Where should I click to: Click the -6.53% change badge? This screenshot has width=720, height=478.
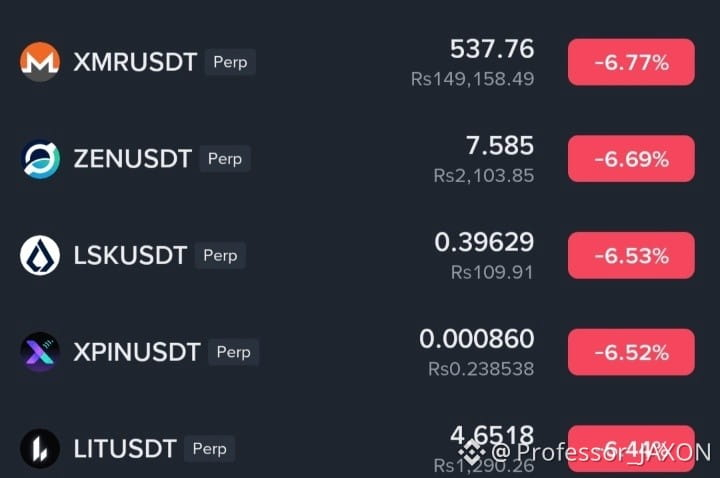tap(631, 255)
